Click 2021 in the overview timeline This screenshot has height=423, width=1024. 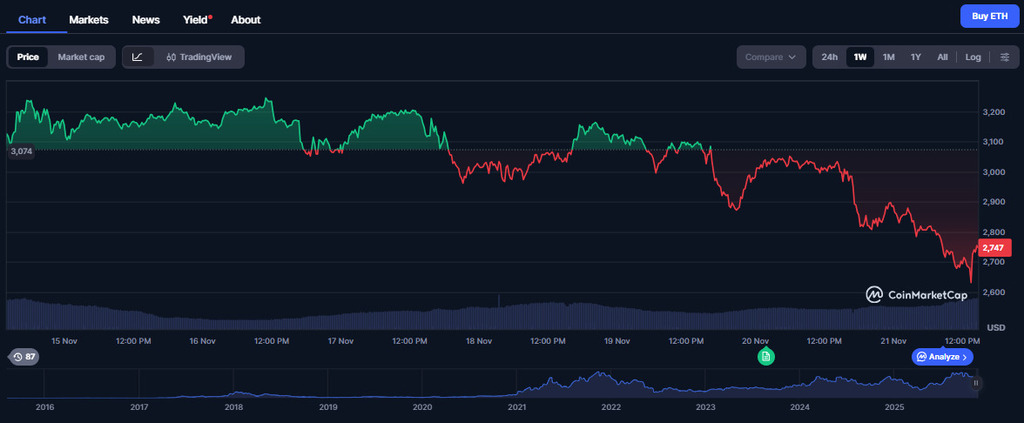coord(517,407)
